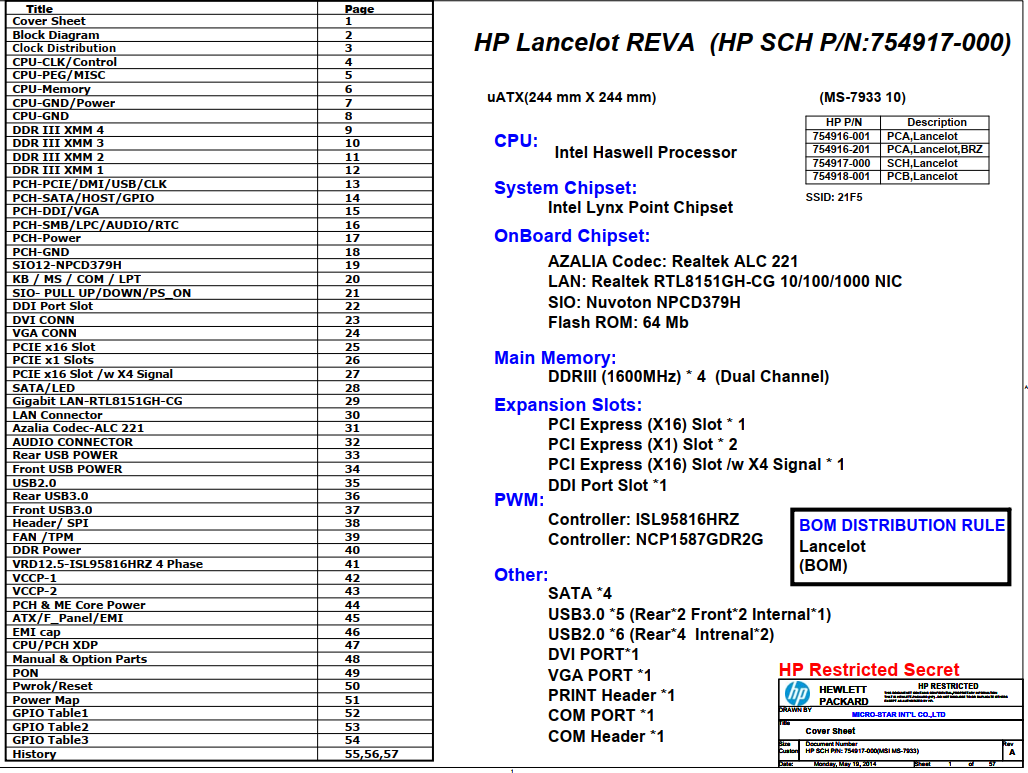Select the "SIO12-NPCD379H" table entry
1028x773 pixels.
(67, 265)
